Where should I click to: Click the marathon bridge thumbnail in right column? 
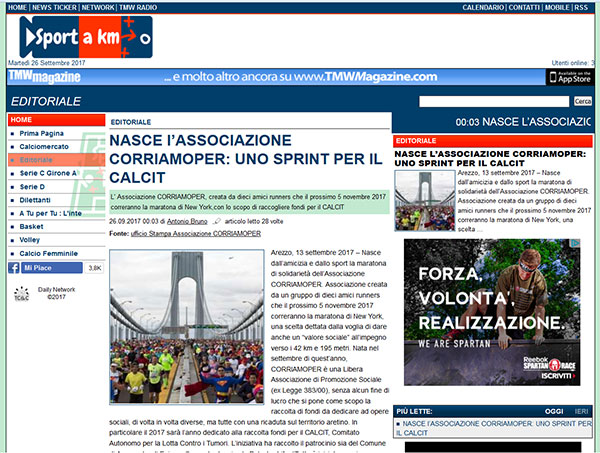424,200
